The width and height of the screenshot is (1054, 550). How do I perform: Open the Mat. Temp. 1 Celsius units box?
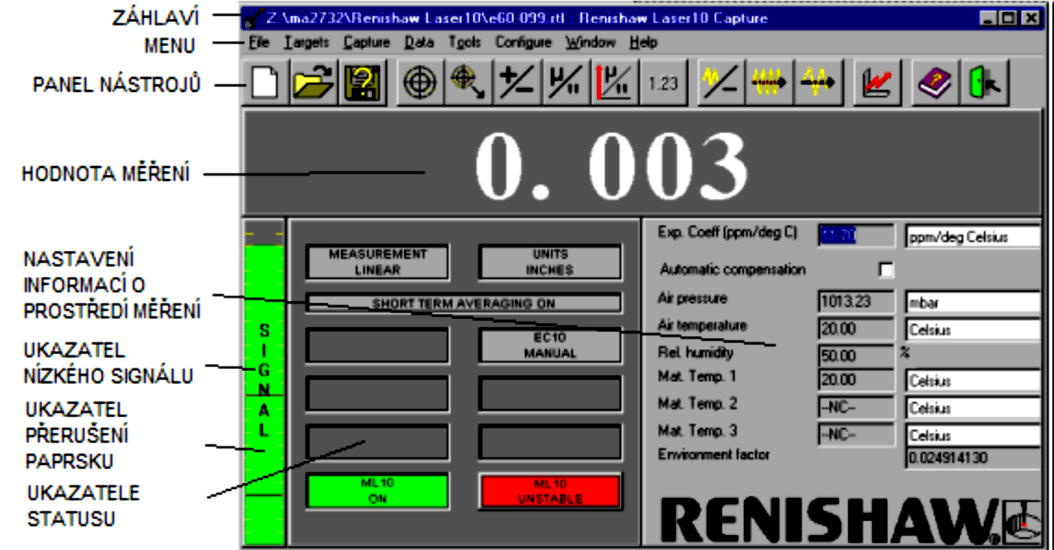coord(972,381)
